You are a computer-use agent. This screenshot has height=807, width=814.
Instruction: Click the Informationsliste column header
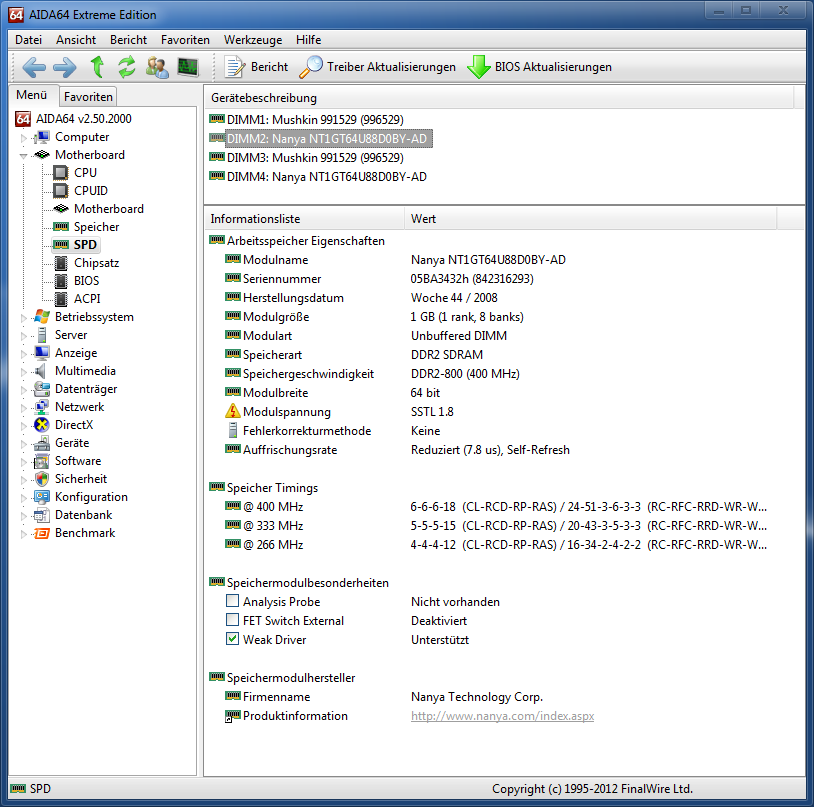click(x=304, y=219)
